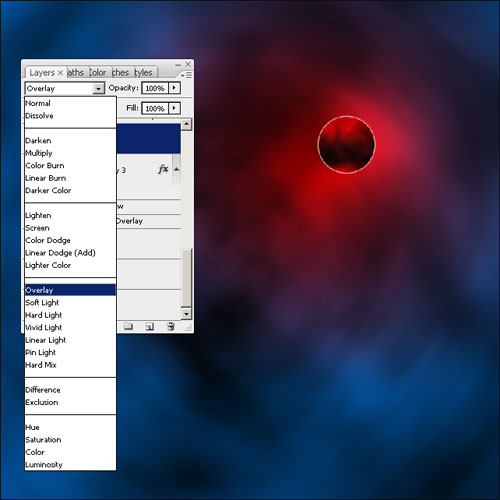
Task: Choose Vivid Light blend mode
Action: coord(70,327)
